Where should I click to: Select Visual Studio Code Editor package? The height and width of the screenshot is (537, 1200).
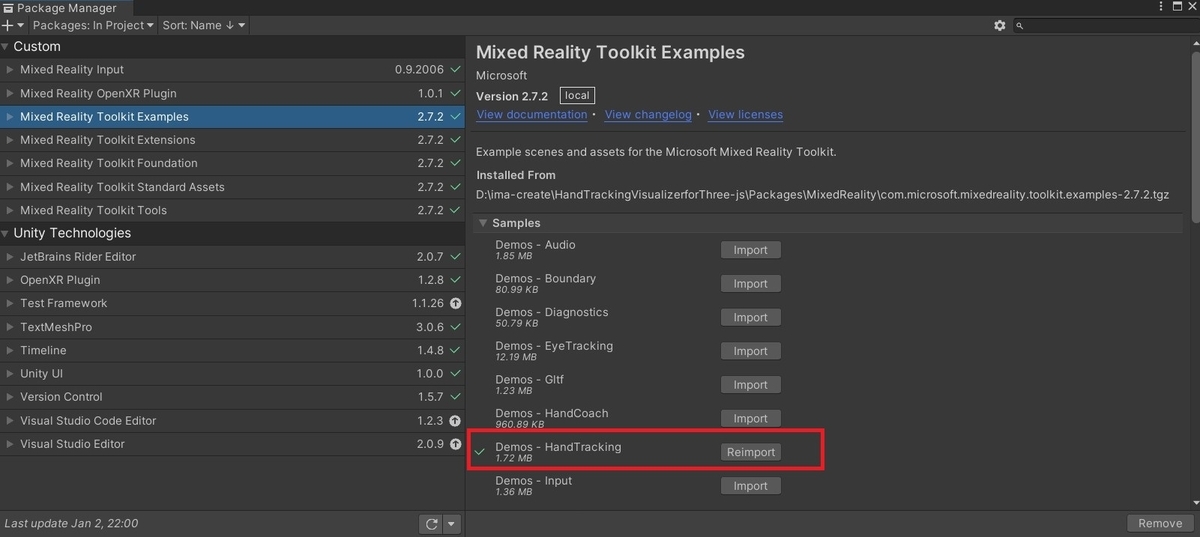[233, 421]
